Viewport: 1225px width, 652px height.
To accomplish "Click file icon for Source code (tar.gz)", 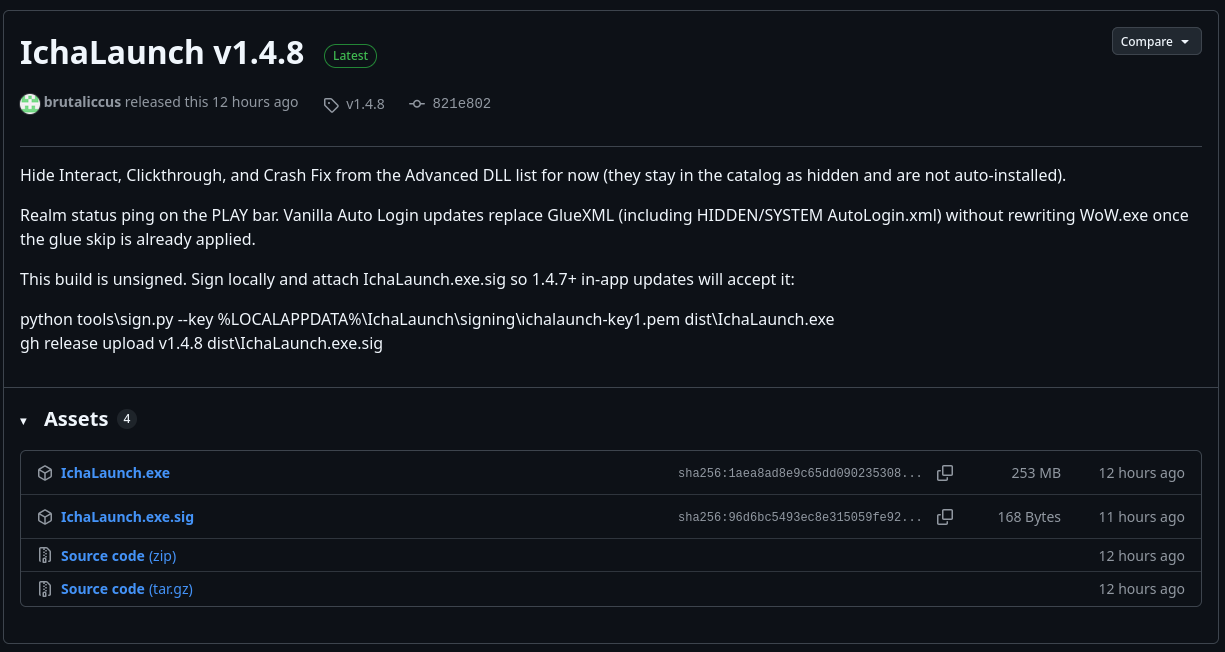I will (x=45, y=589).
